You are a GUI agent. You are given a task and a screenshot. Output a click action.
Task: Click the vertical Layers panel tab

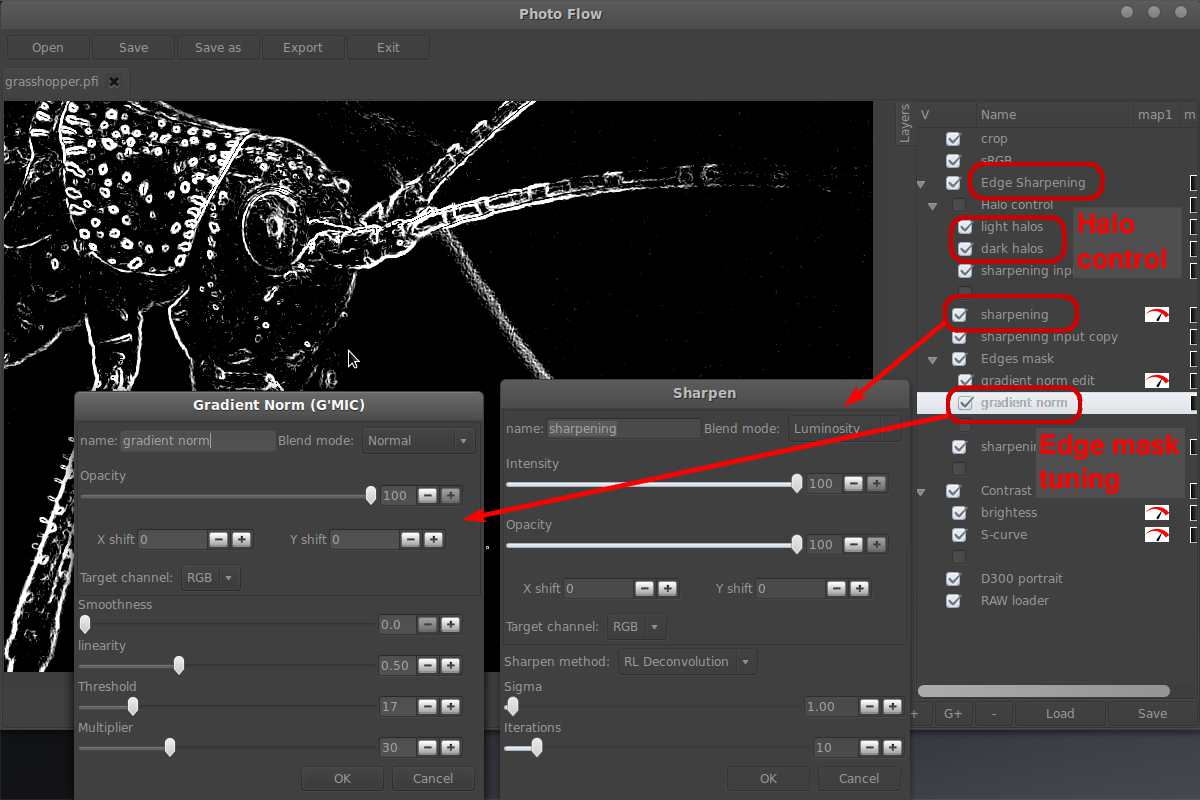pos(904,122)
